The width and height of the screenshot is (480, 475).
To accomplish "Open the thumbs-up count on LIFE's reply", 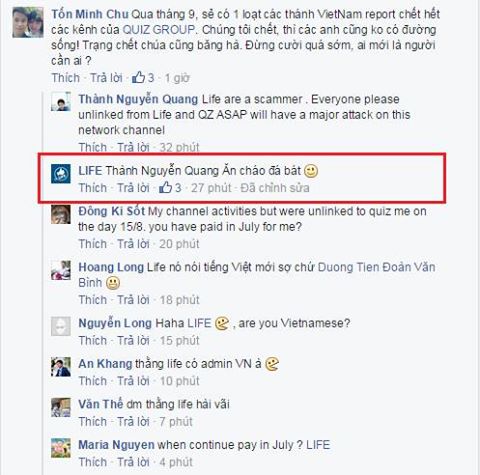I will [170, 188].
